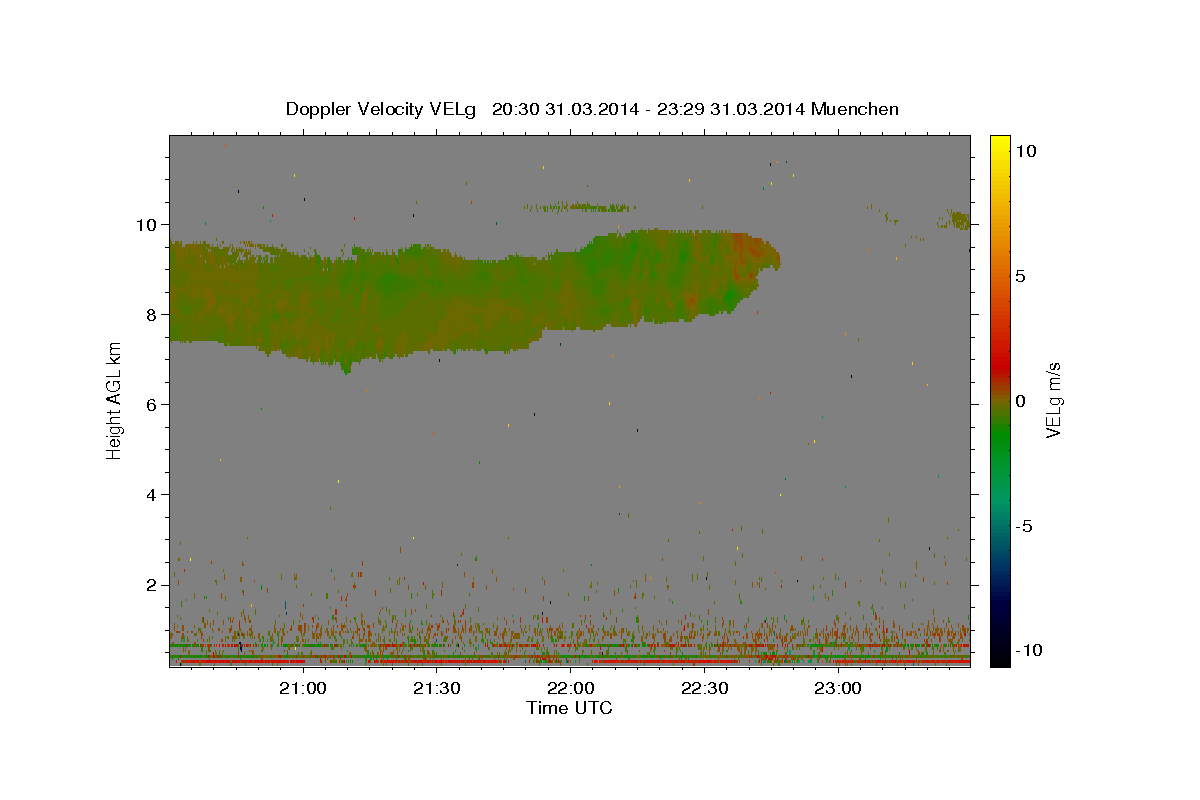Click the 23:00 time tick label
Viewport: 1200px width, 800px height.
[838, 688]
